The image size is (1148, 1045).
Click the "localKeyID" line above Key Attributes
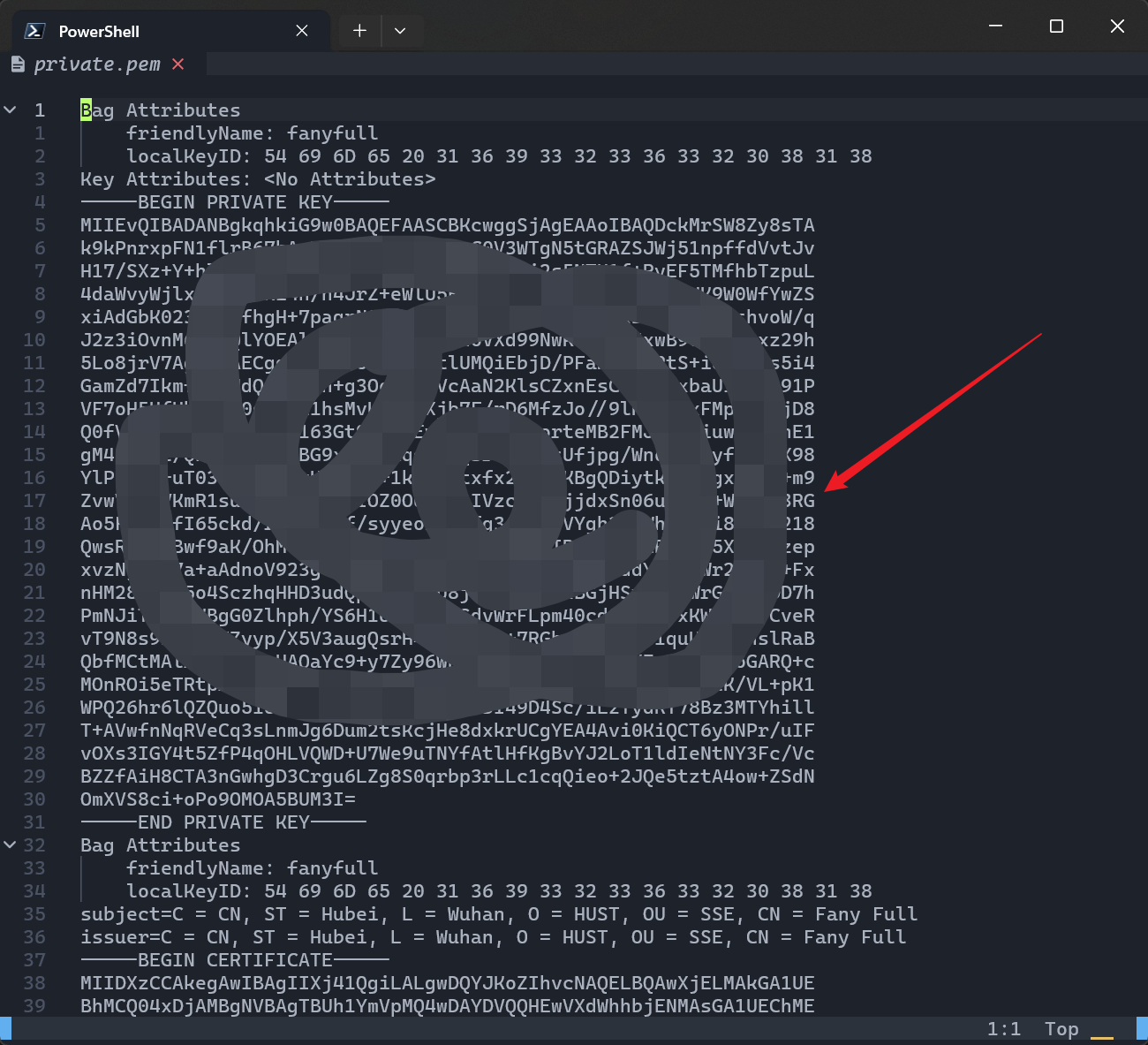(x=499, y=156)
